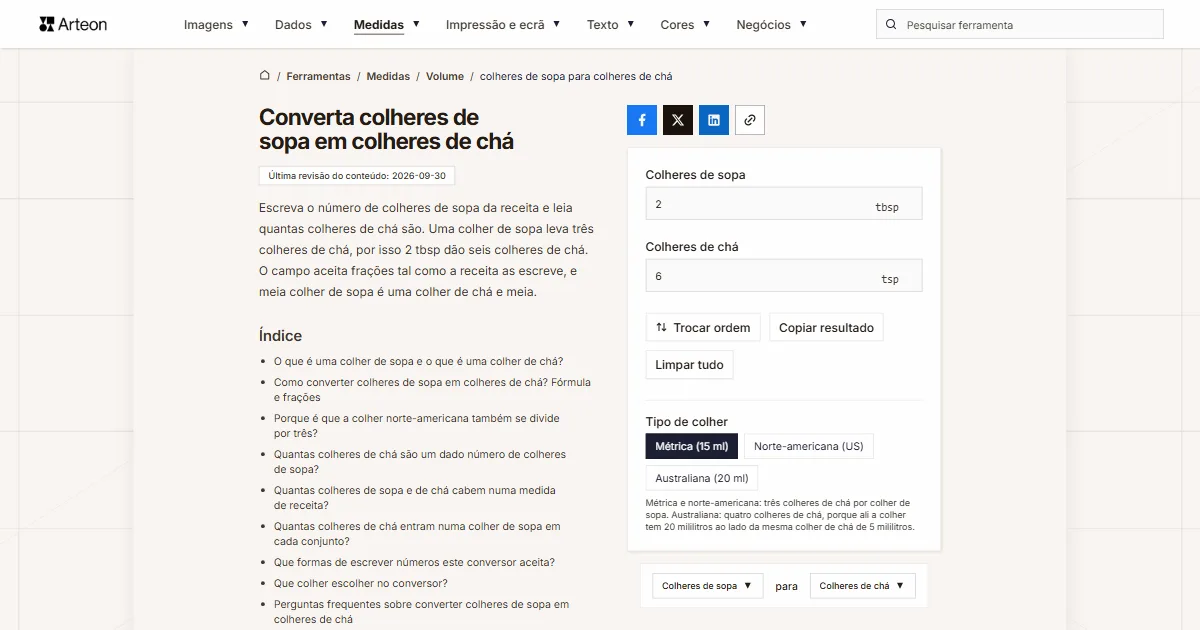Open the Imagens menu

tap(216, 25)
